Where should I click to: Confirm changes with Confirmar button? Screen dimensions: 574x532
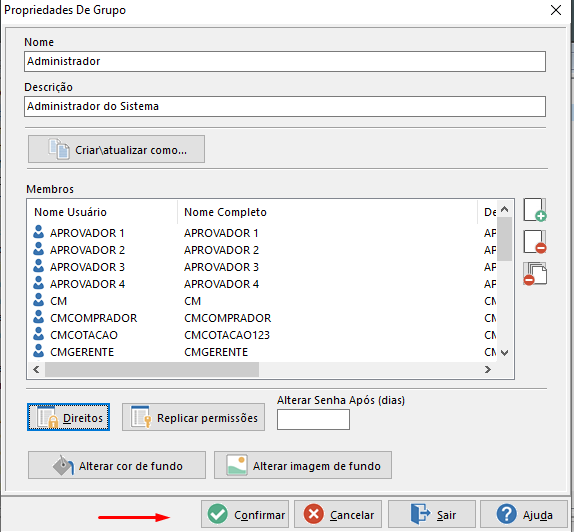(245, 514)
